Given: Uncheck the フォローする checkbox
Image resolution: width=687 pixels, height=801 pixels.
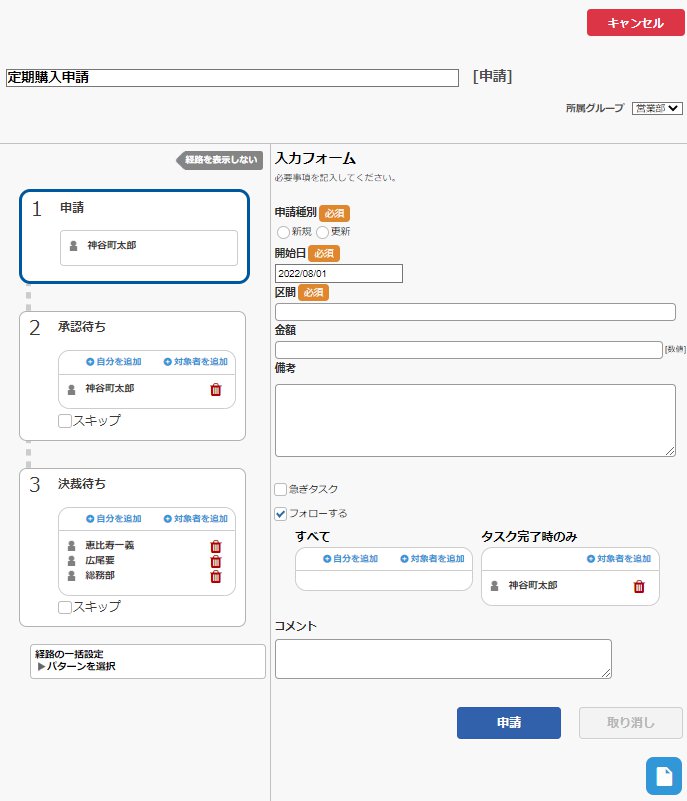Looking at the screenshot, I should [281, 514].
